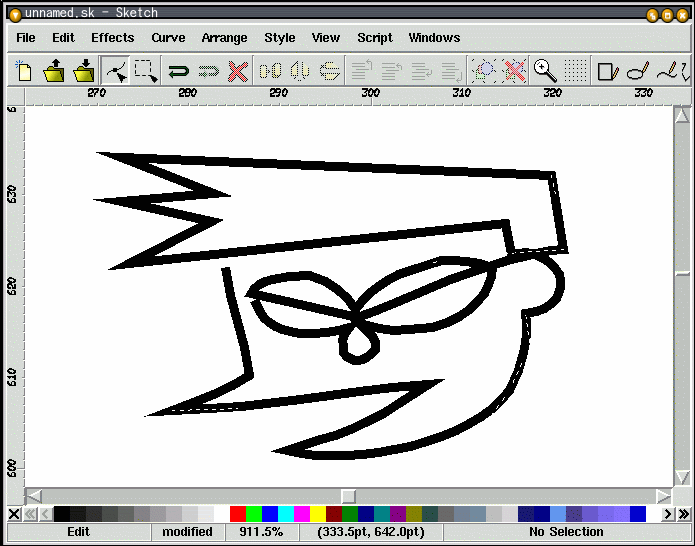Image resolution: width=695 pixels, height=546 pixels.
Task: Click the Duplicate objects icon
Action: pyautogui.click(x=270, y=71)
